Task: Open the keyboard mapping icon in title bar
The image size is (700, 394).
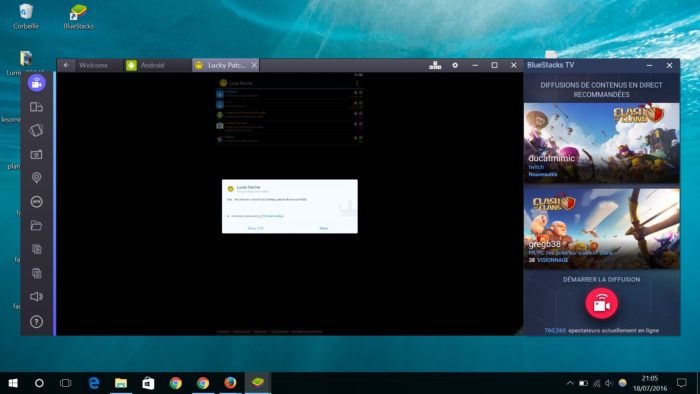Action: 435,65
